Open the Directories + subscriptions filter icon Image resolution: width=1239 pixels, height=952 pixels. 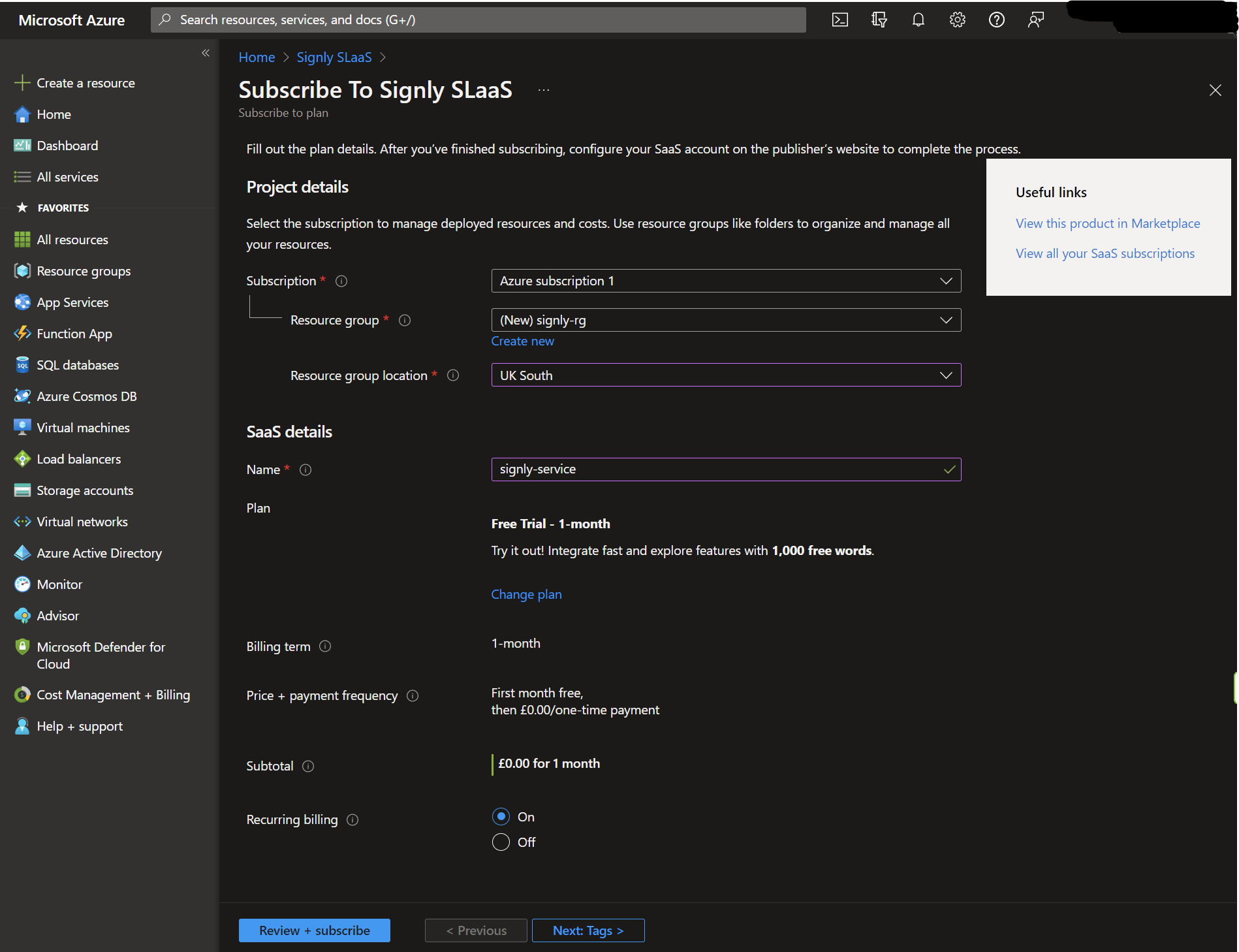point(879,20)
